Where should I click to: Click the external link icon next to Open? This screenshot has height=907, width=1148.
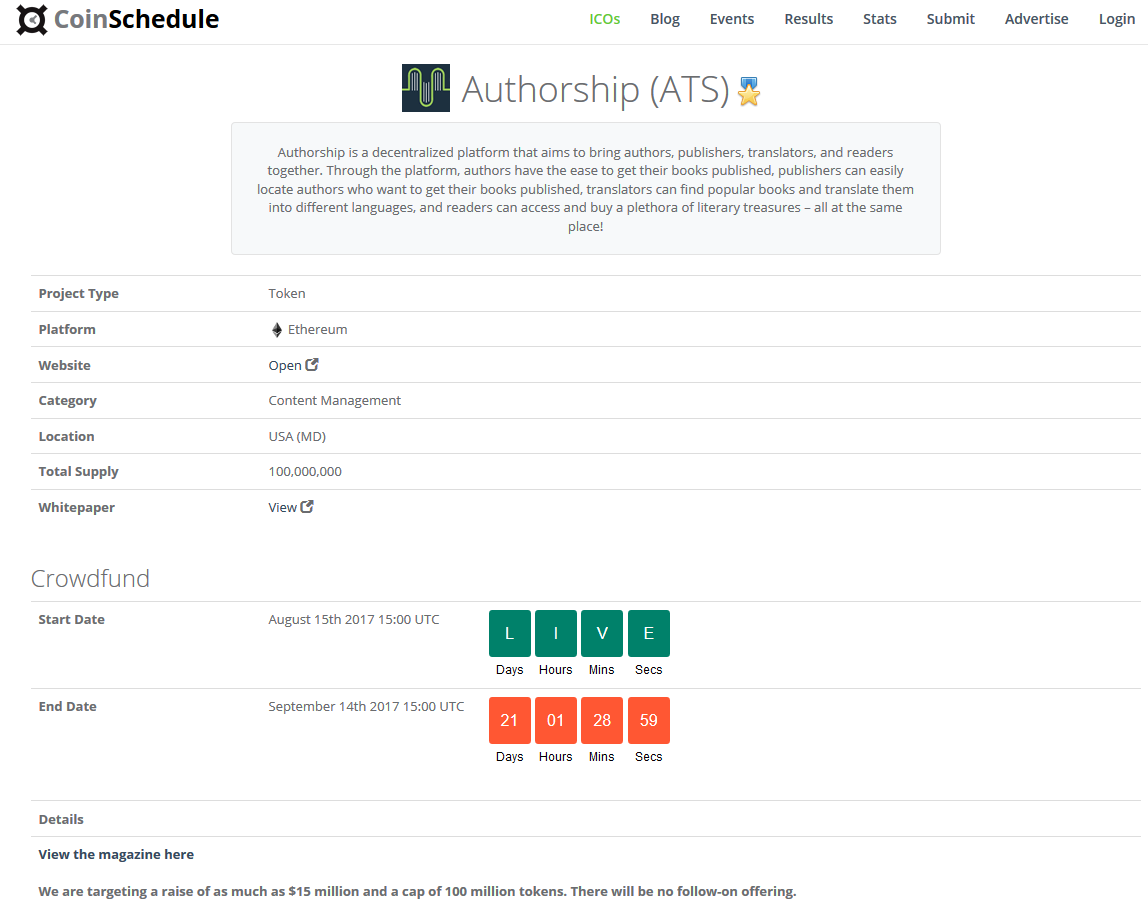312,365
